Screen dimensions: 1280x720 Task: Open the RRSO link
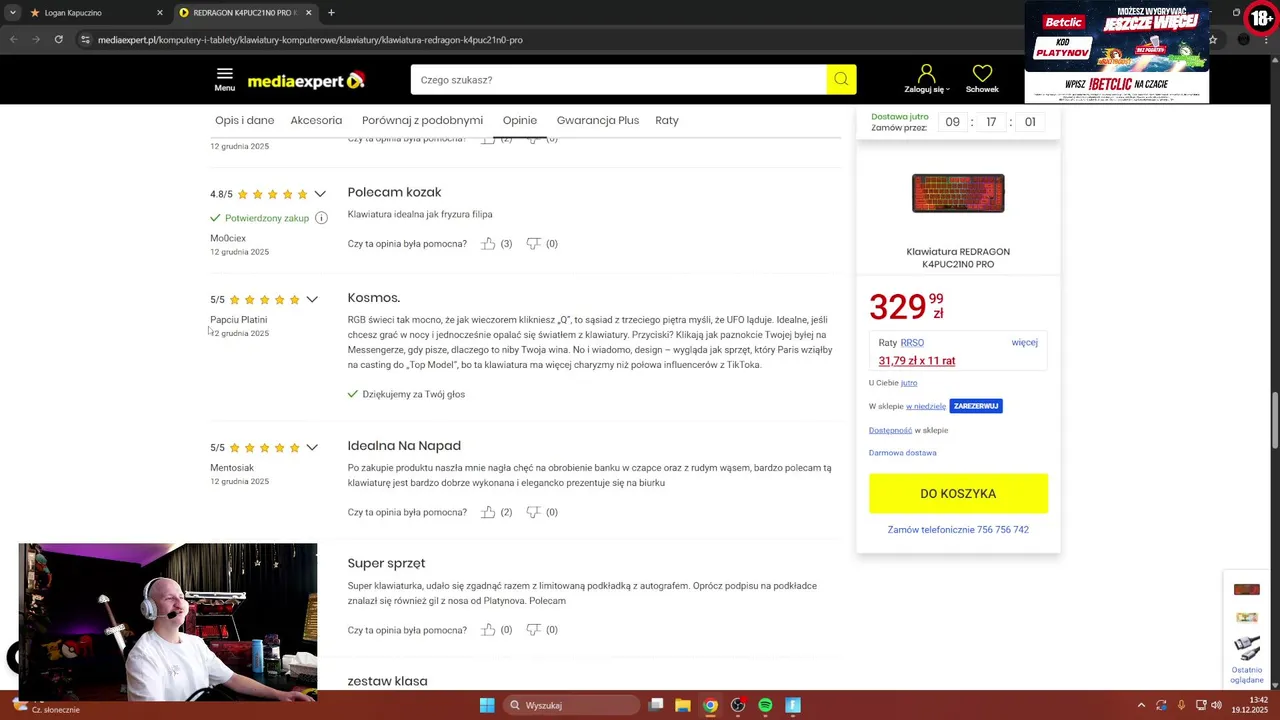click(x=912, y=343)
